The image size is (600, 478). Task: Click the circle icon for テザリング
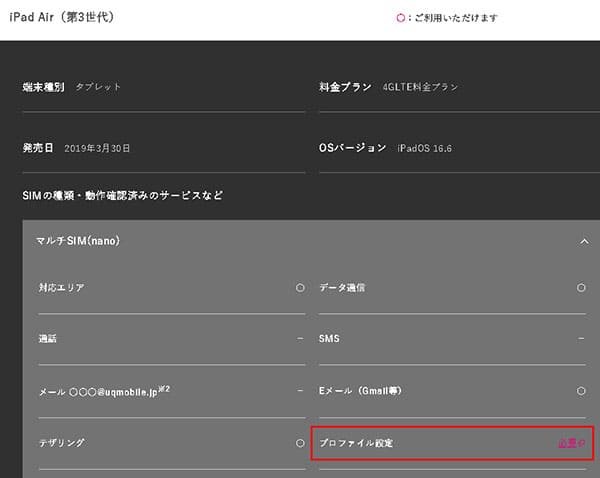(300, 443)
